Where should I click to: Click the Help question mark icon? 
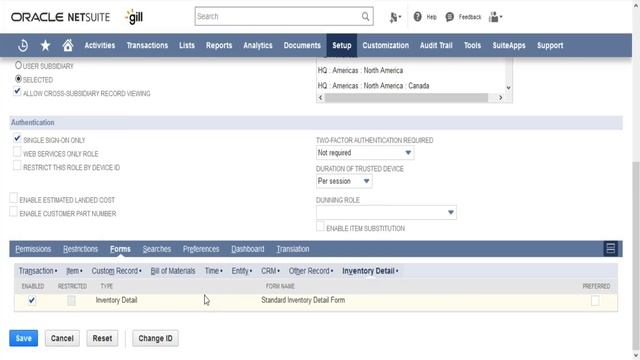[x=417, y=17]
